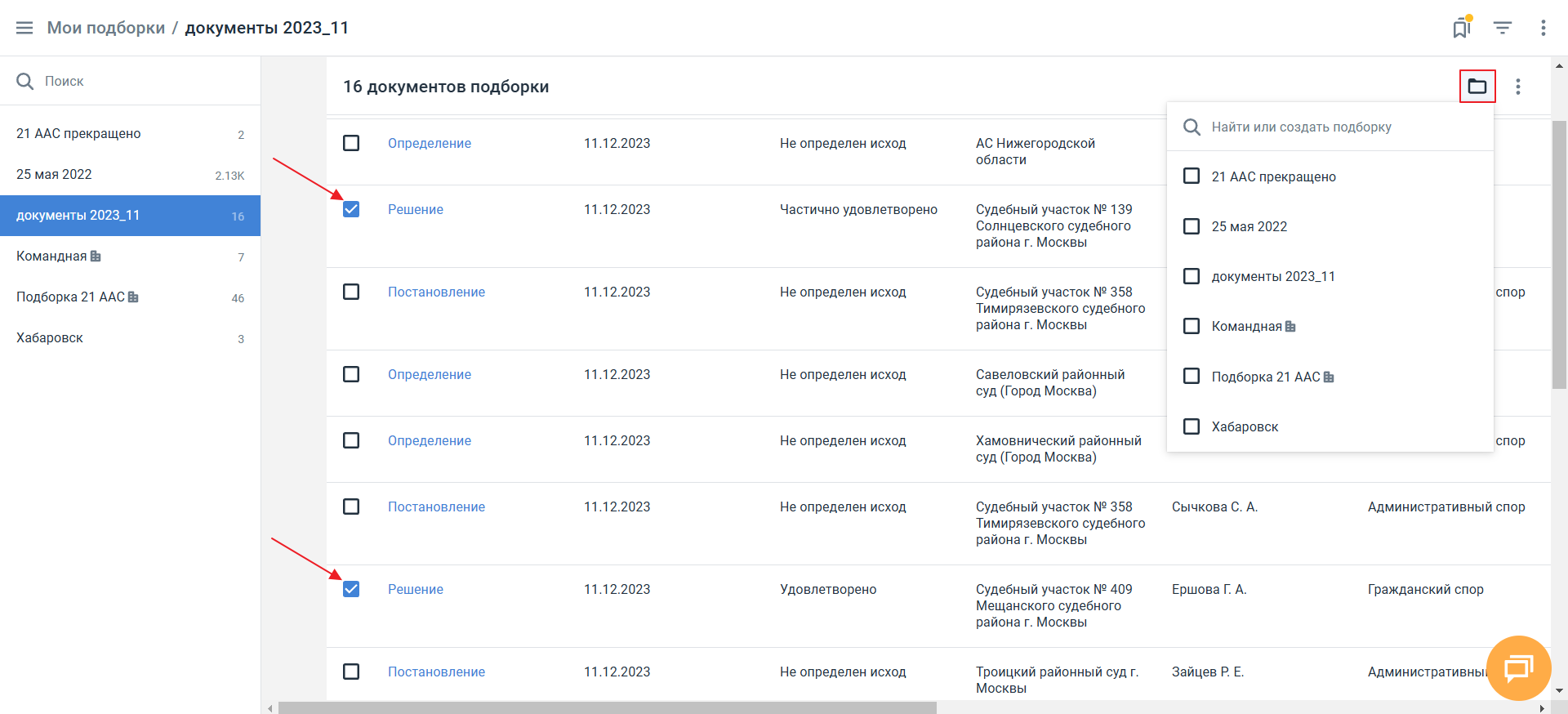The height and width of the screenshot is (714, 1568).
Task: Check the Постановление row for Троицкий районный суд
Action: [351, 672]
